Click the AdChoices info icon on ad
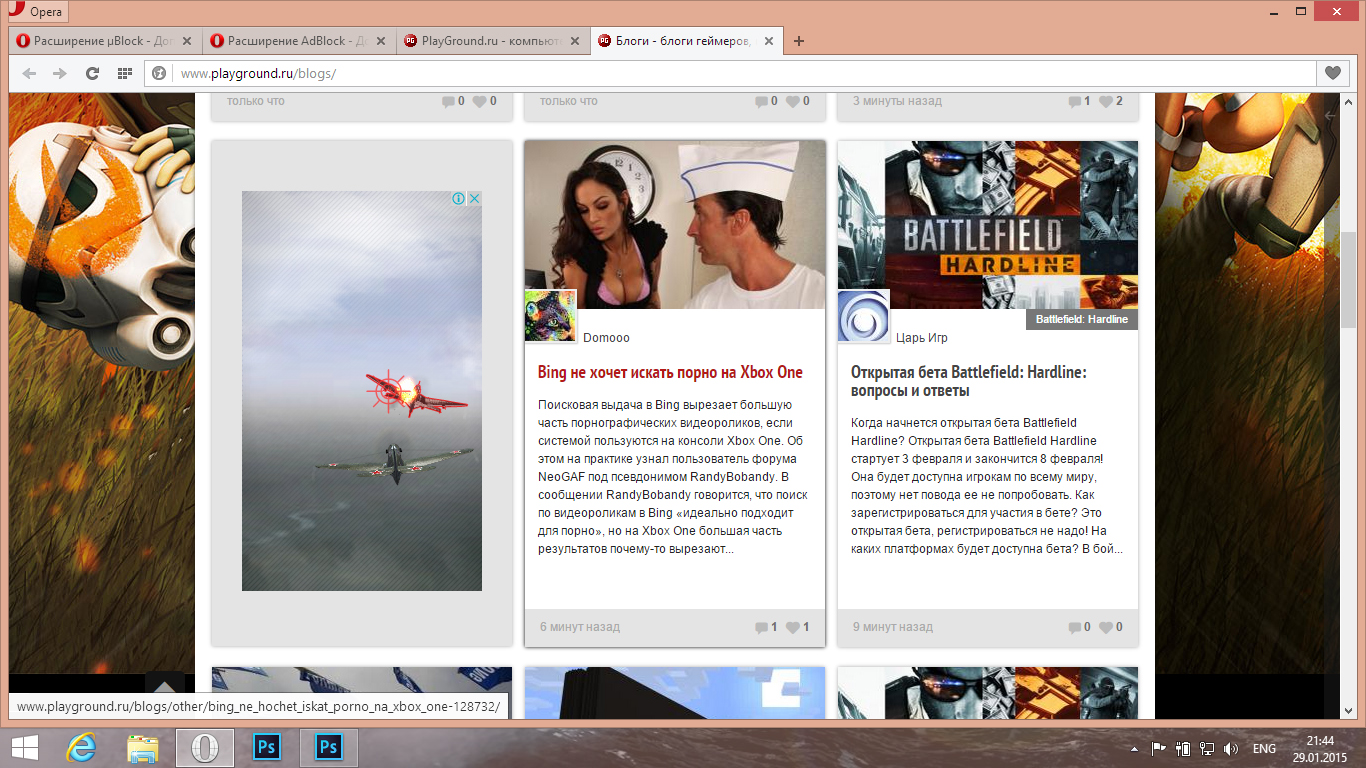 (459, 198)
